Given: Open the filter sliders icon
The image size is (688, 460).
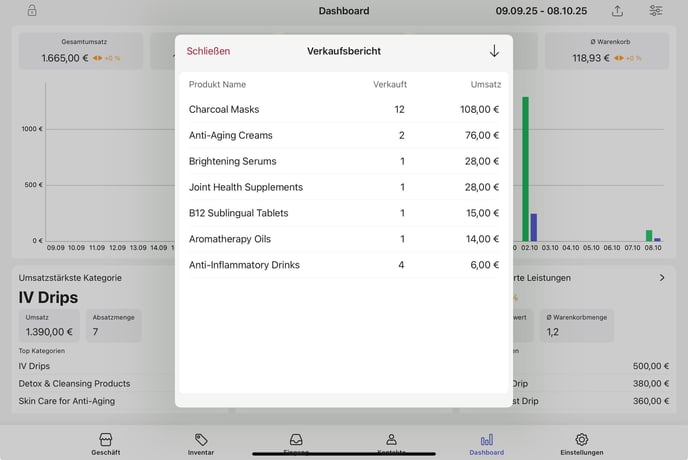Looking at the screenshot, I should tap(656, 11).
